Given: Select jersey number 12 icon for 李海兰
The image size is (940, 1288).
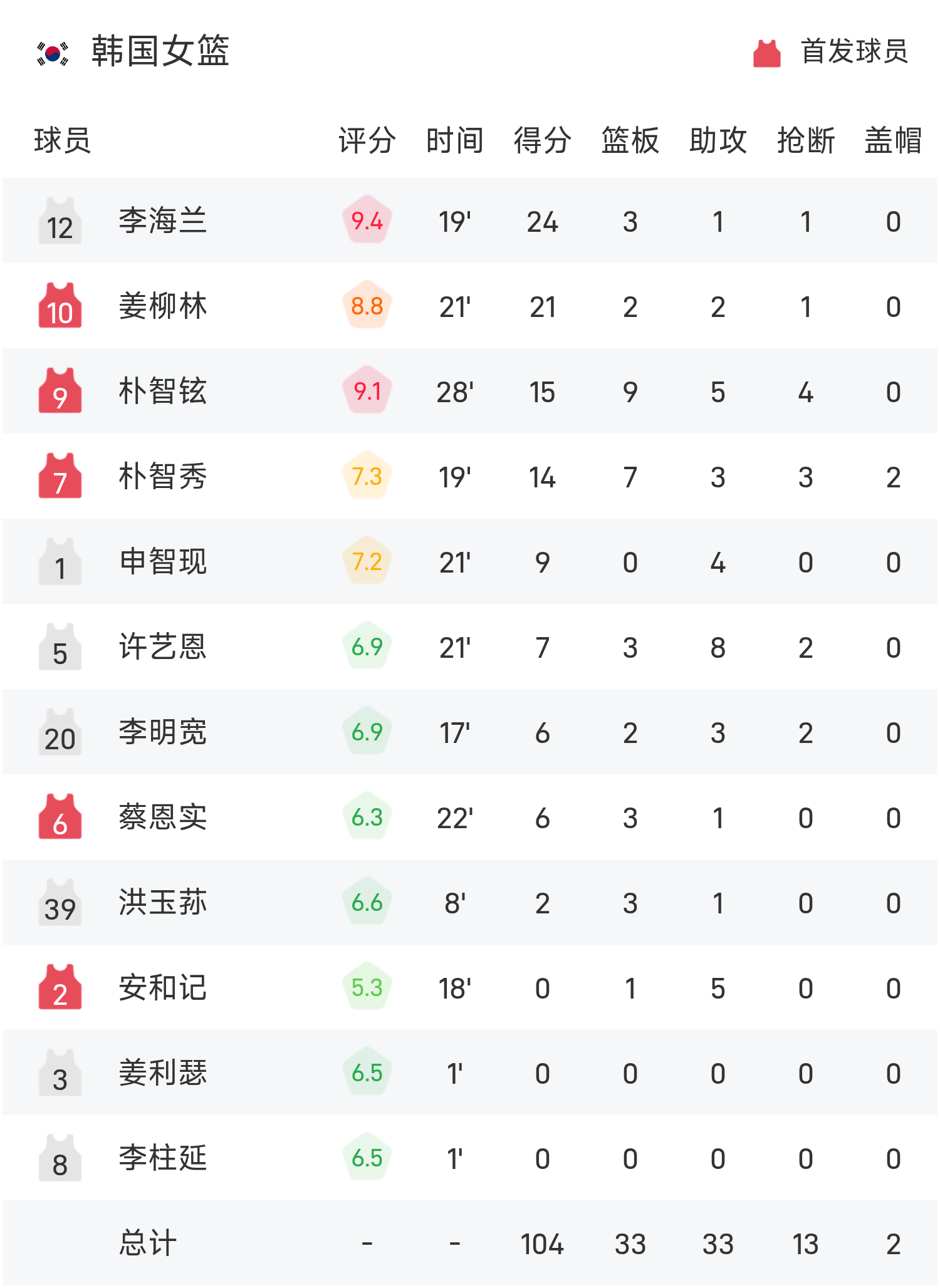Looking at the screenshot, I should coord(60,221).
